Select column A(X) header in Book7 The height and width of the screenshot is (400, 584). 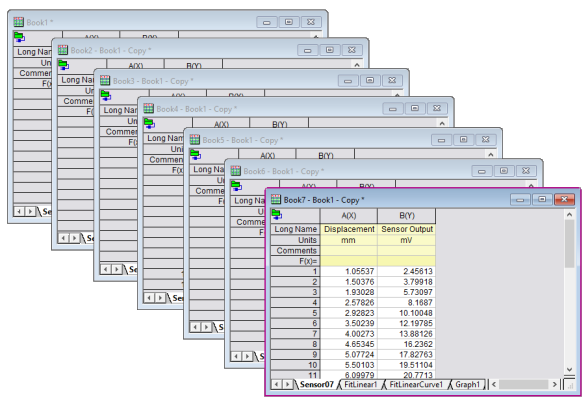click(349, 216)
